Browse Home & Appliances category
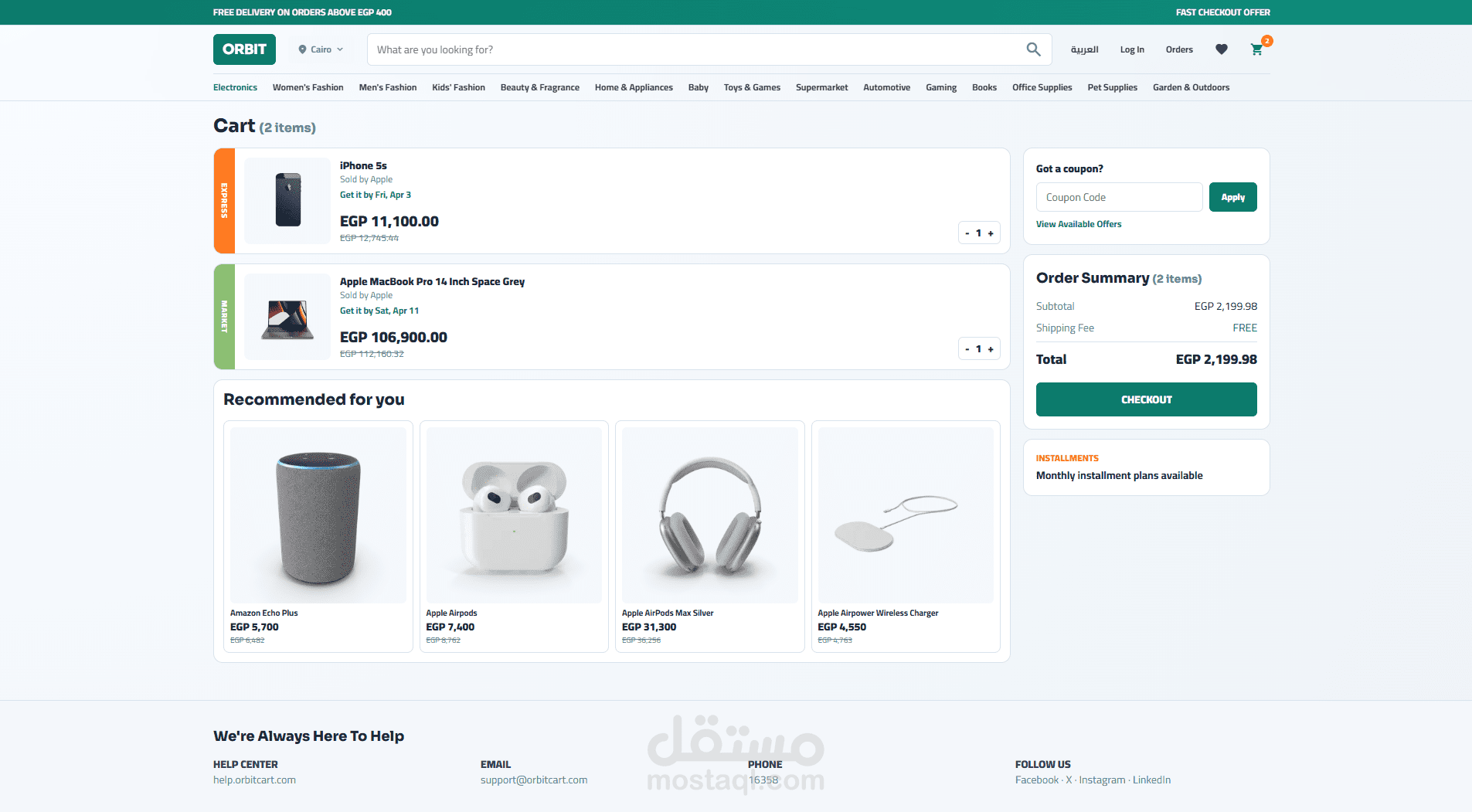 point(634,87)
